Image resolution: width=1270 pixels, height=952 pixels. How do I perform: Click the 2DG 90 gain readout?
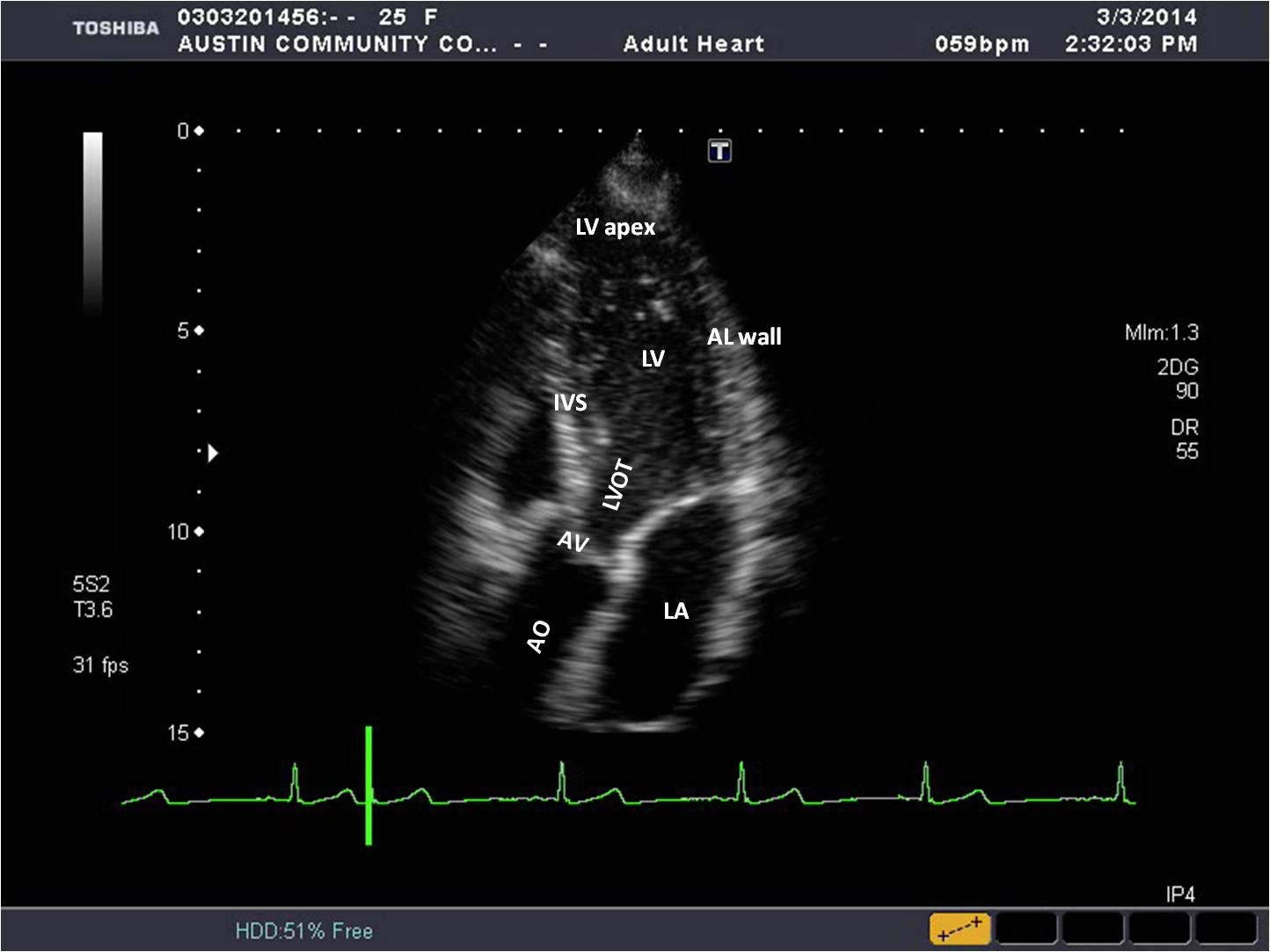(x=1177, y=379)
